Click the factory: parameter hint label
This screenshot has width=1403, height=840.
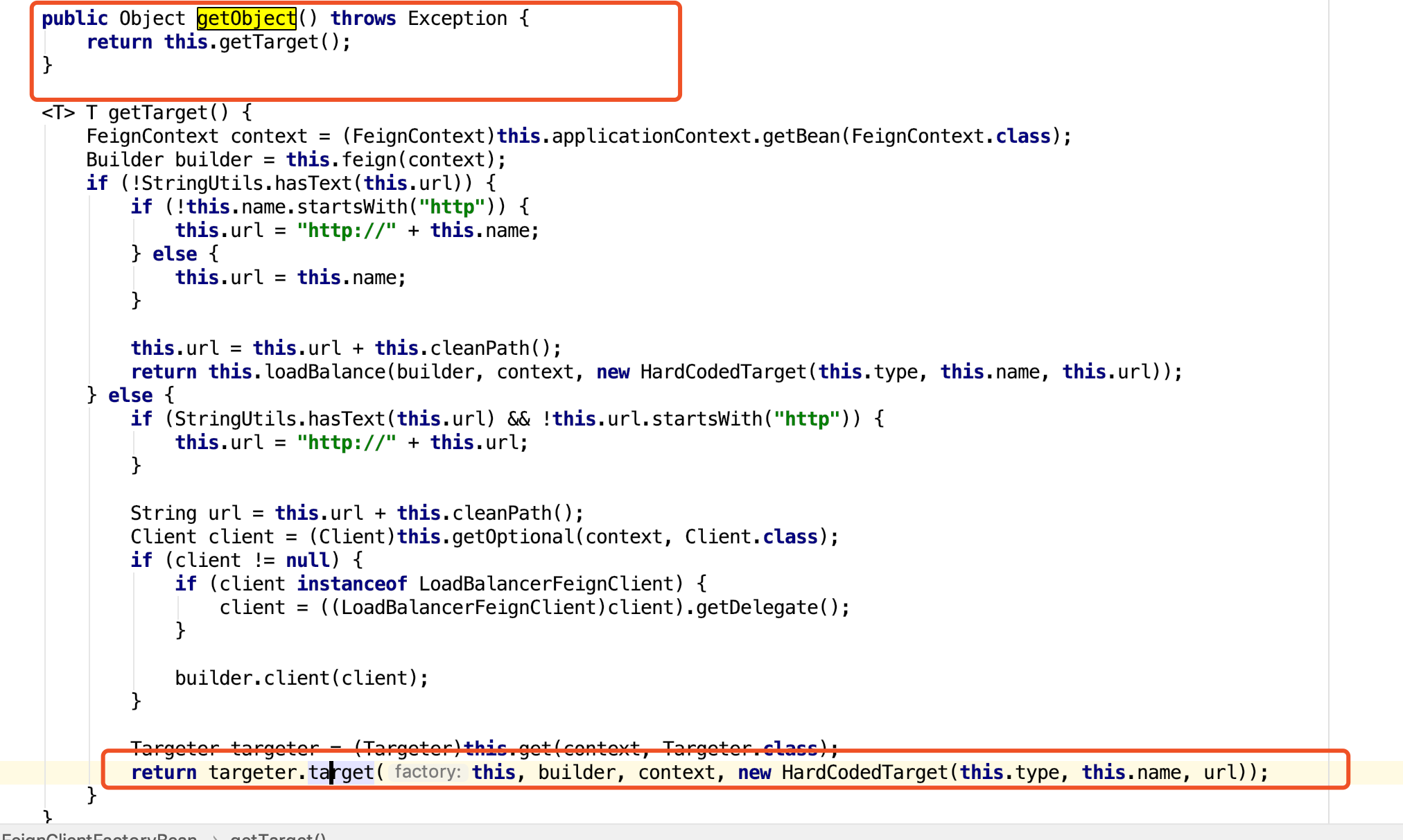click(x=428, y=772)
